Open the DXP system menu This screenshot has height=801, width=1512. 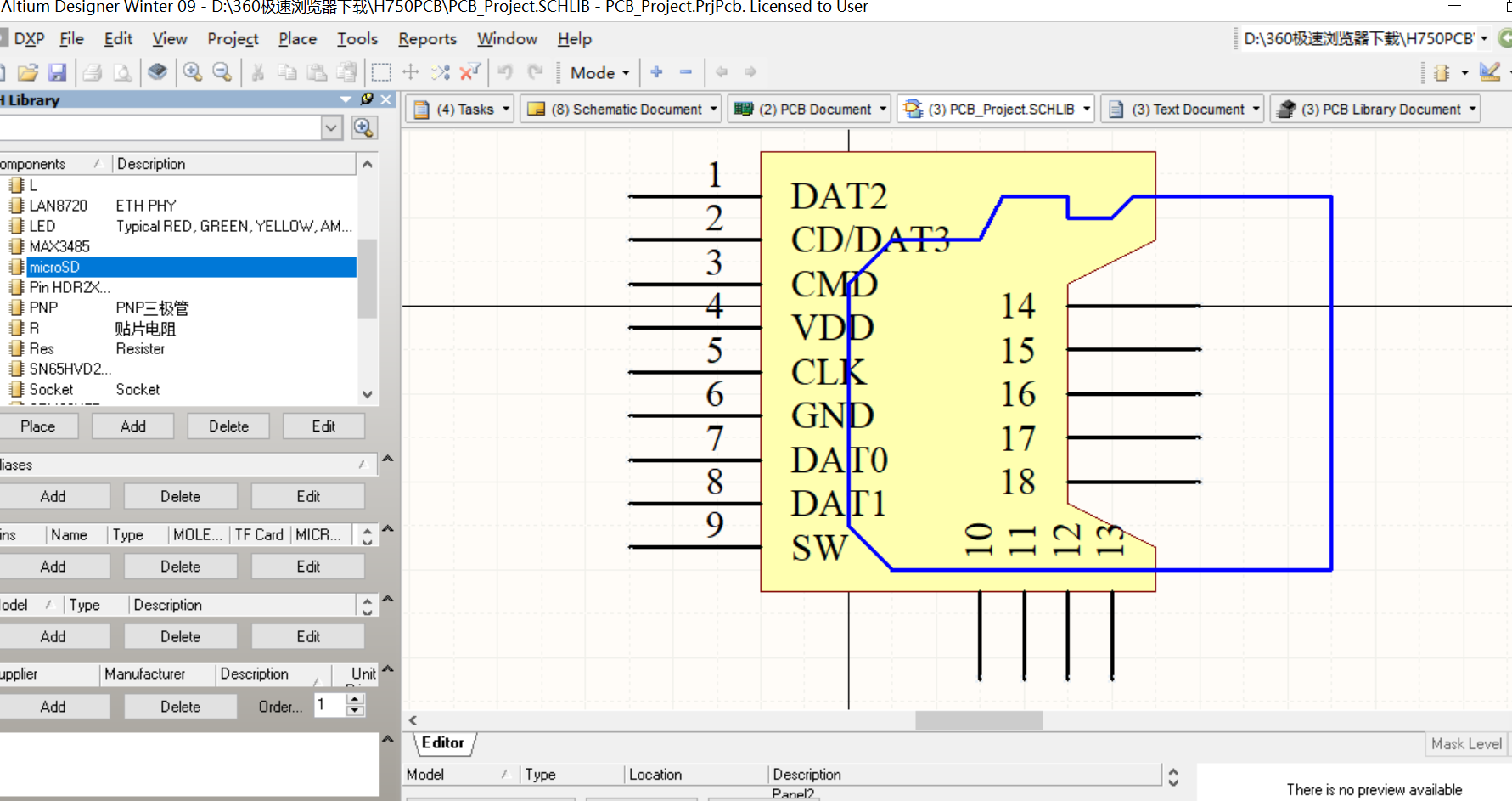point(29,39)
